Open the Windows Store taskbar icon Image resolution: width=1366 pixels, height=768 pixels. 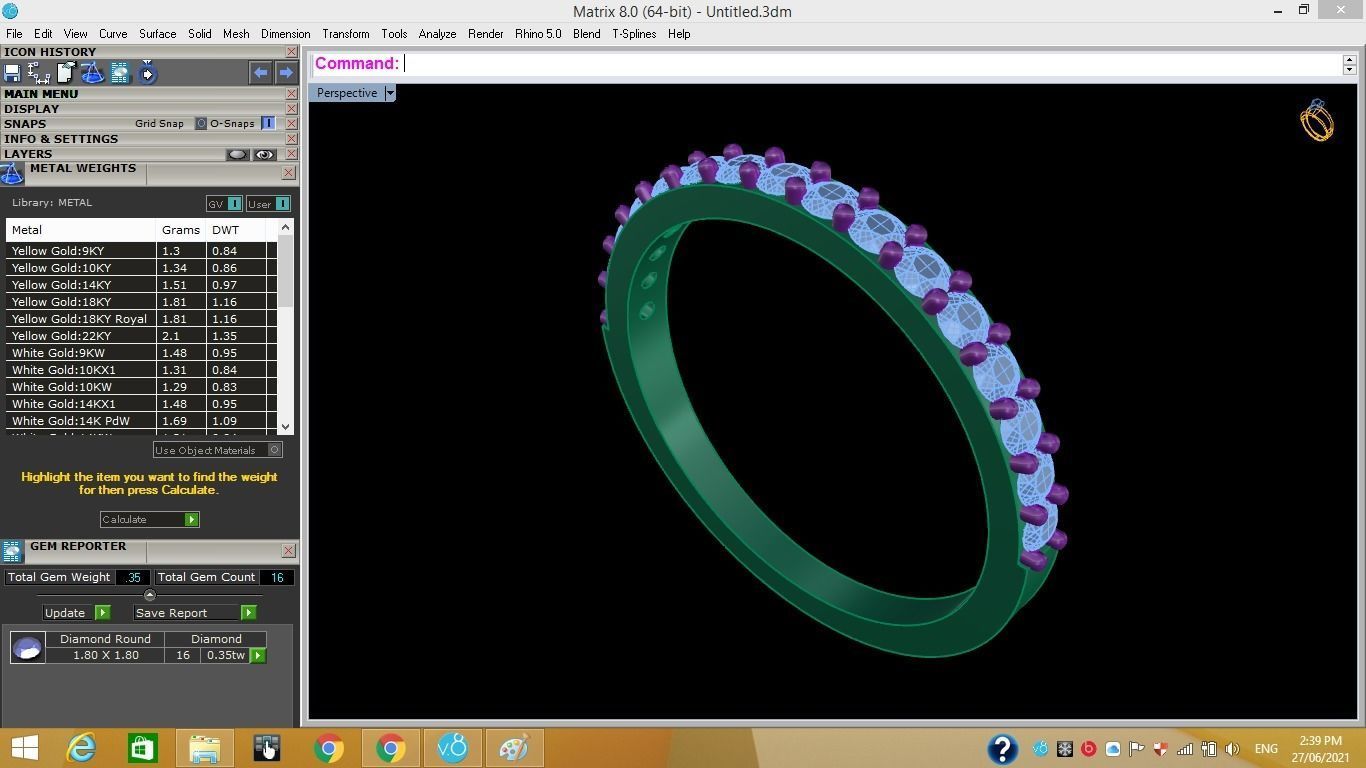142,748
